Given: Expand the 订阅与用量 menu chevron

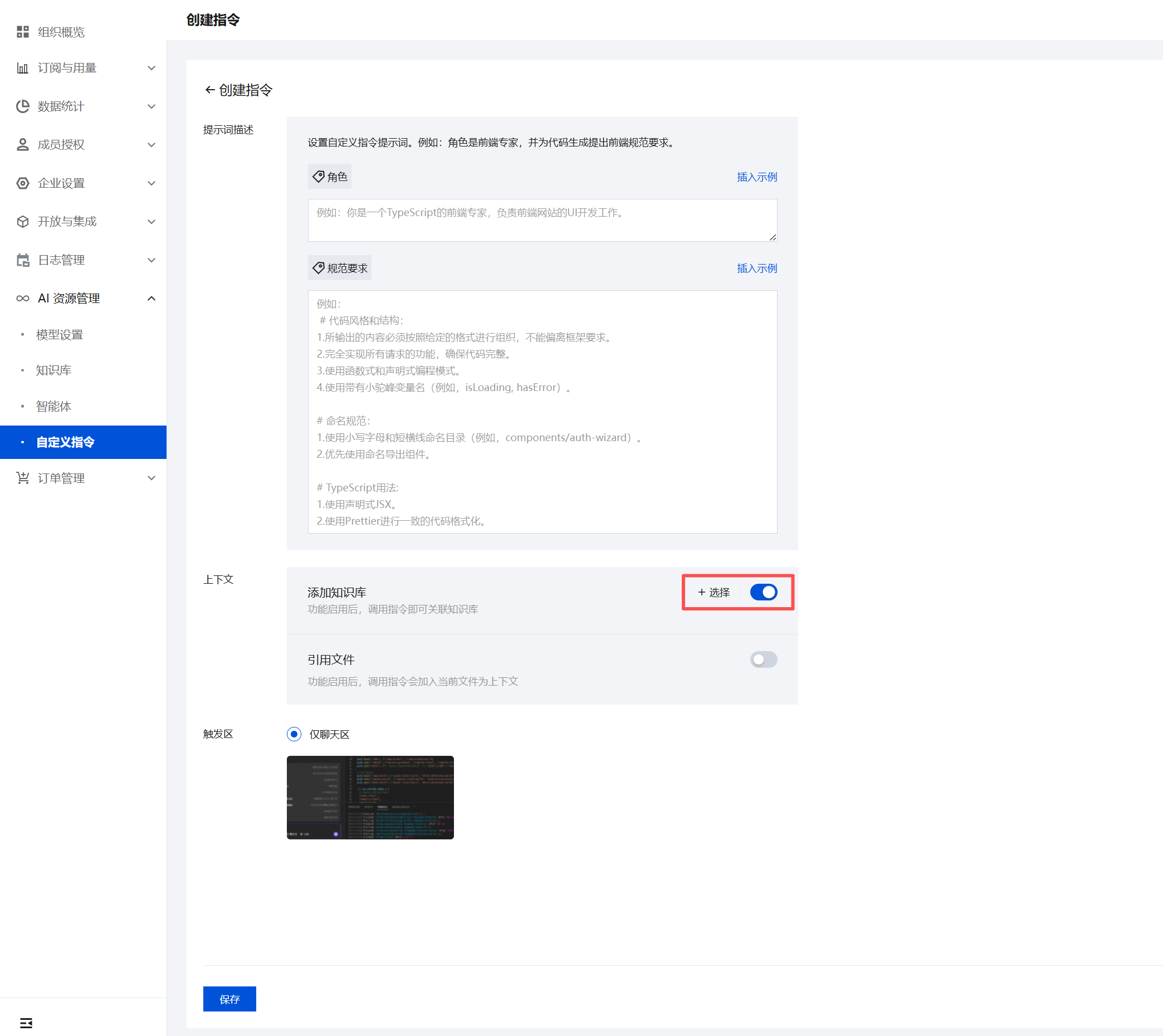Looking at the screenshot, I should 152,69.
